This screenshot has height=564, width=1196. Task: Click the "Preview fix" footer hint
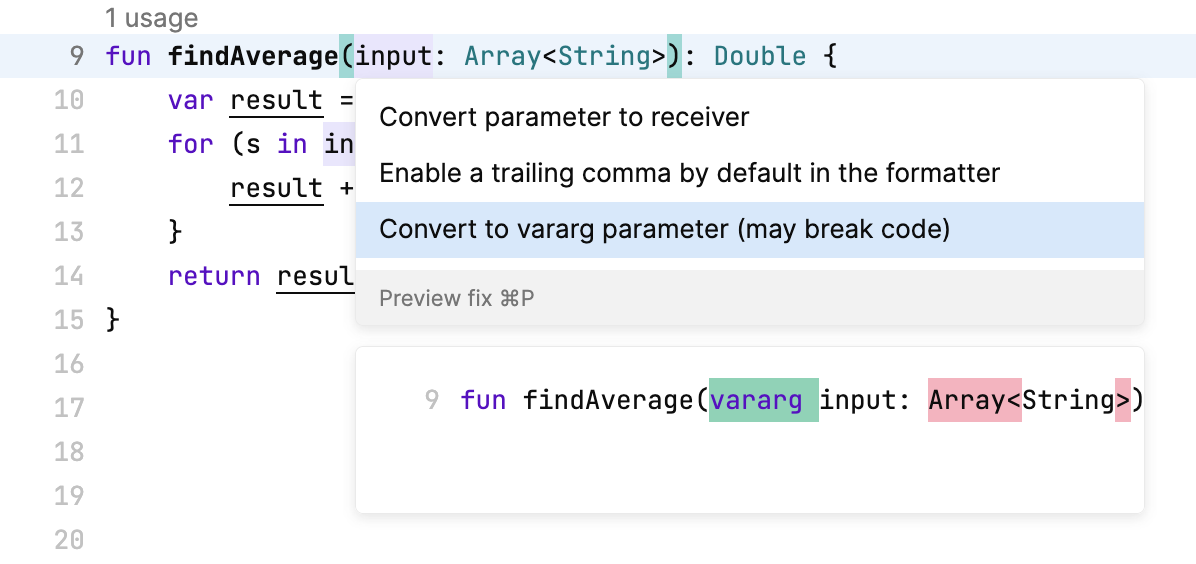click(x=457, y=298)
